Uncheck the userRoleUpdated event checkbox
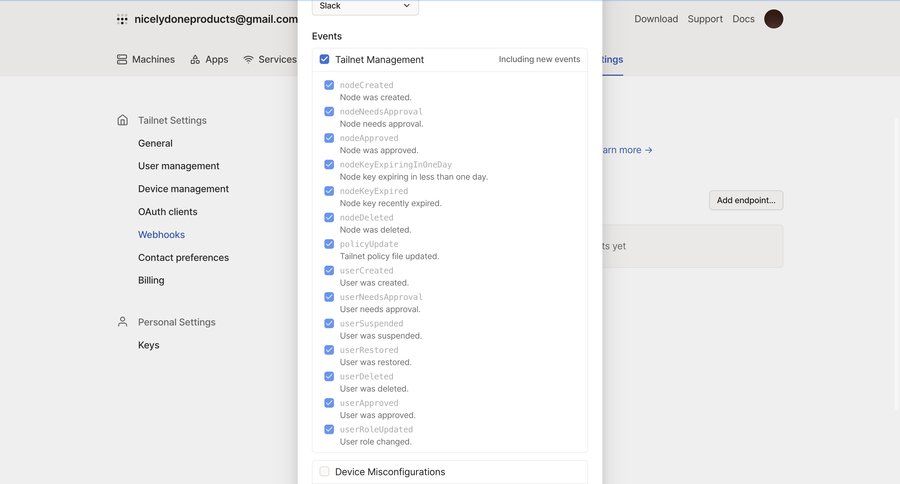This screenshot has height=484, width=900. coord(329,429)
